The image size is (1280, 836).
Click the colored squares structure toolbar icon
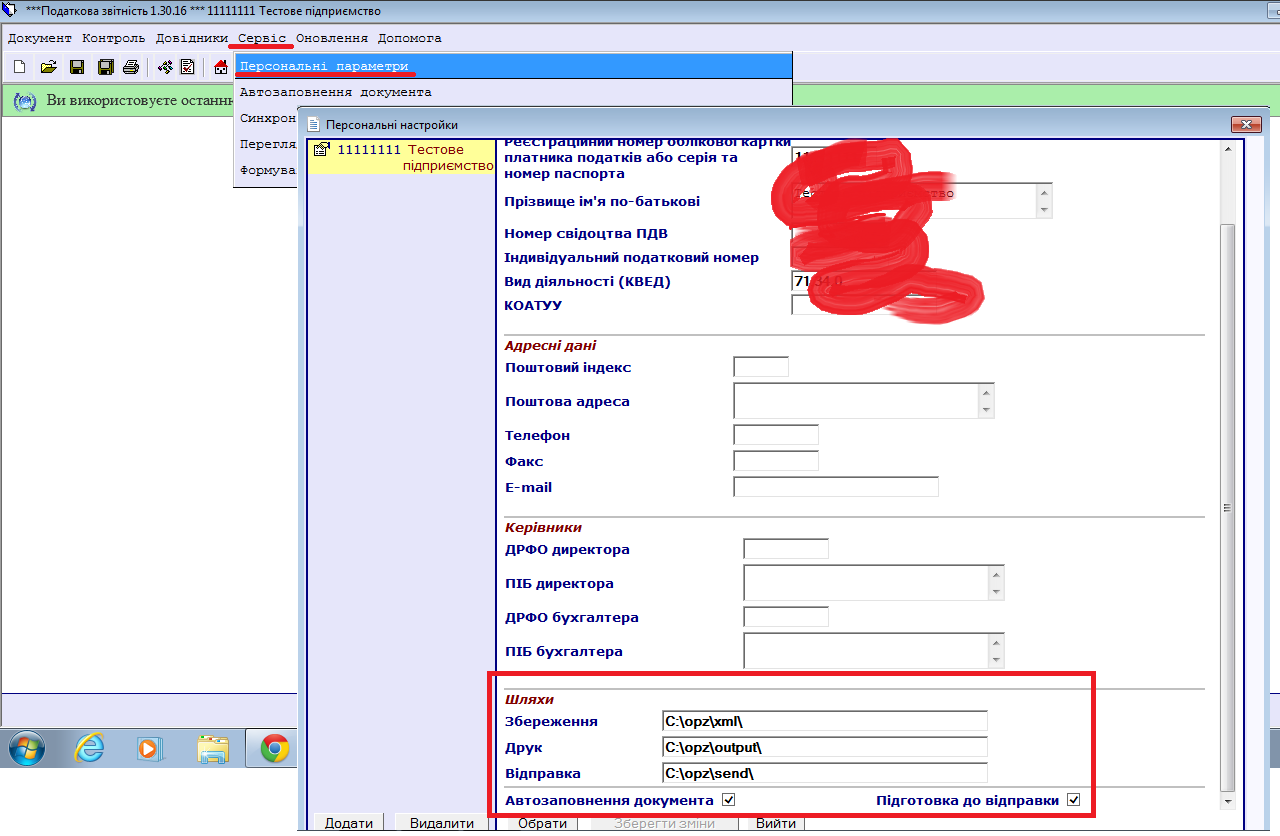[165, 67]
